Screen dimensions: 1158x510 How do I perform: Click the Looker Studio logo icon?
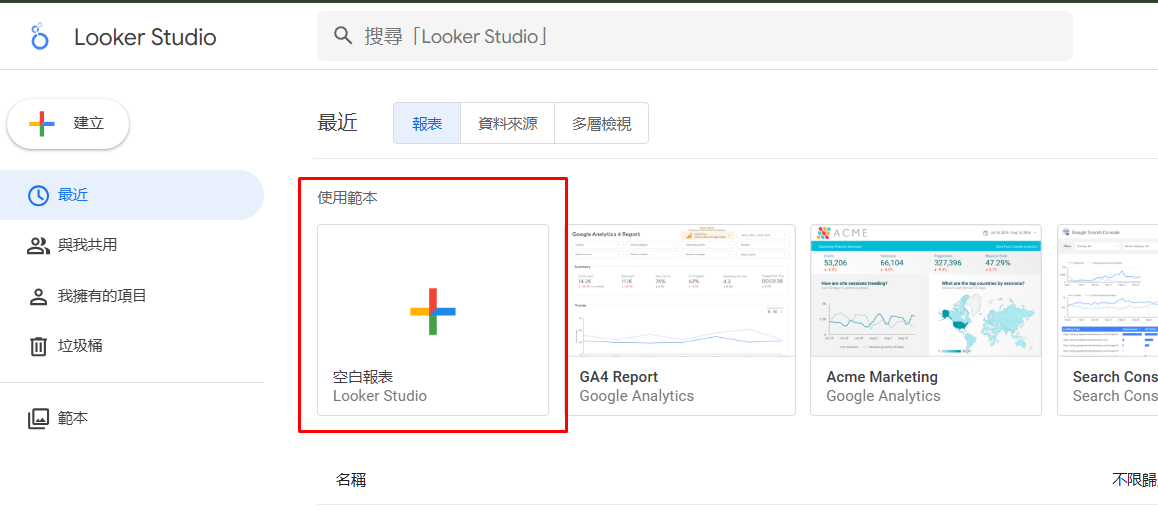coord(39,37)
